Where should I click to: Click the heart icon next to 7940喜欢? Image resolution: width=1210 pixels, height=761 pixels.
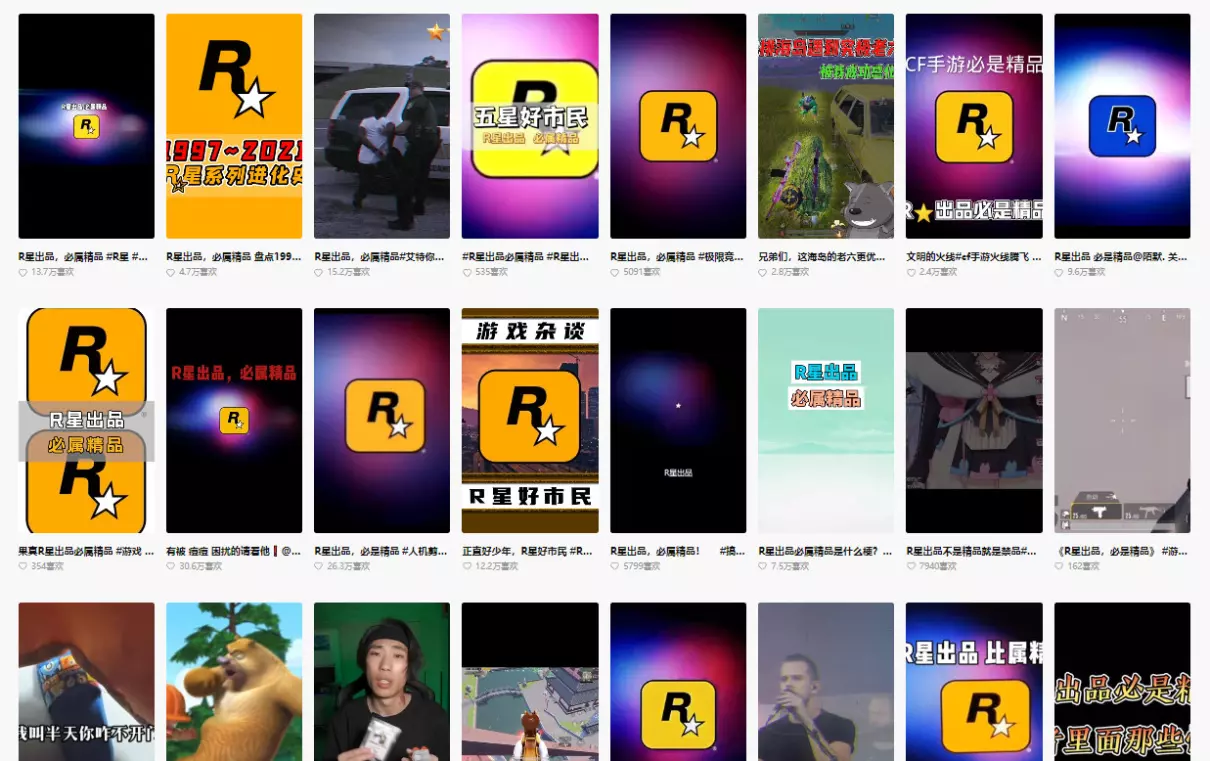[x=911, y=566]
